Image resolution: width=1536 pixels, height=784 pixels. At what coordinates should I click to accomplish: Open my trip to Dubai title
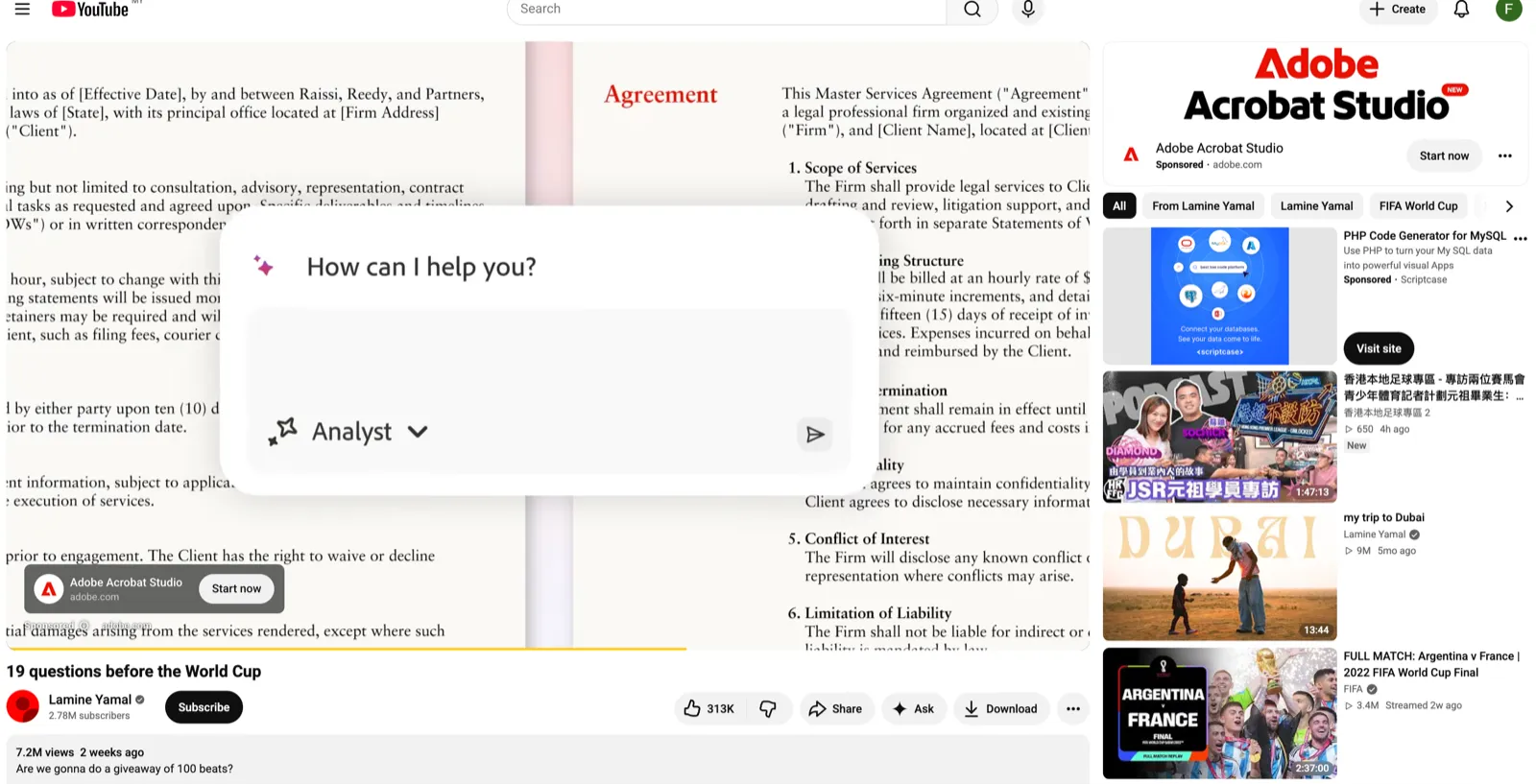point(1383,517)
